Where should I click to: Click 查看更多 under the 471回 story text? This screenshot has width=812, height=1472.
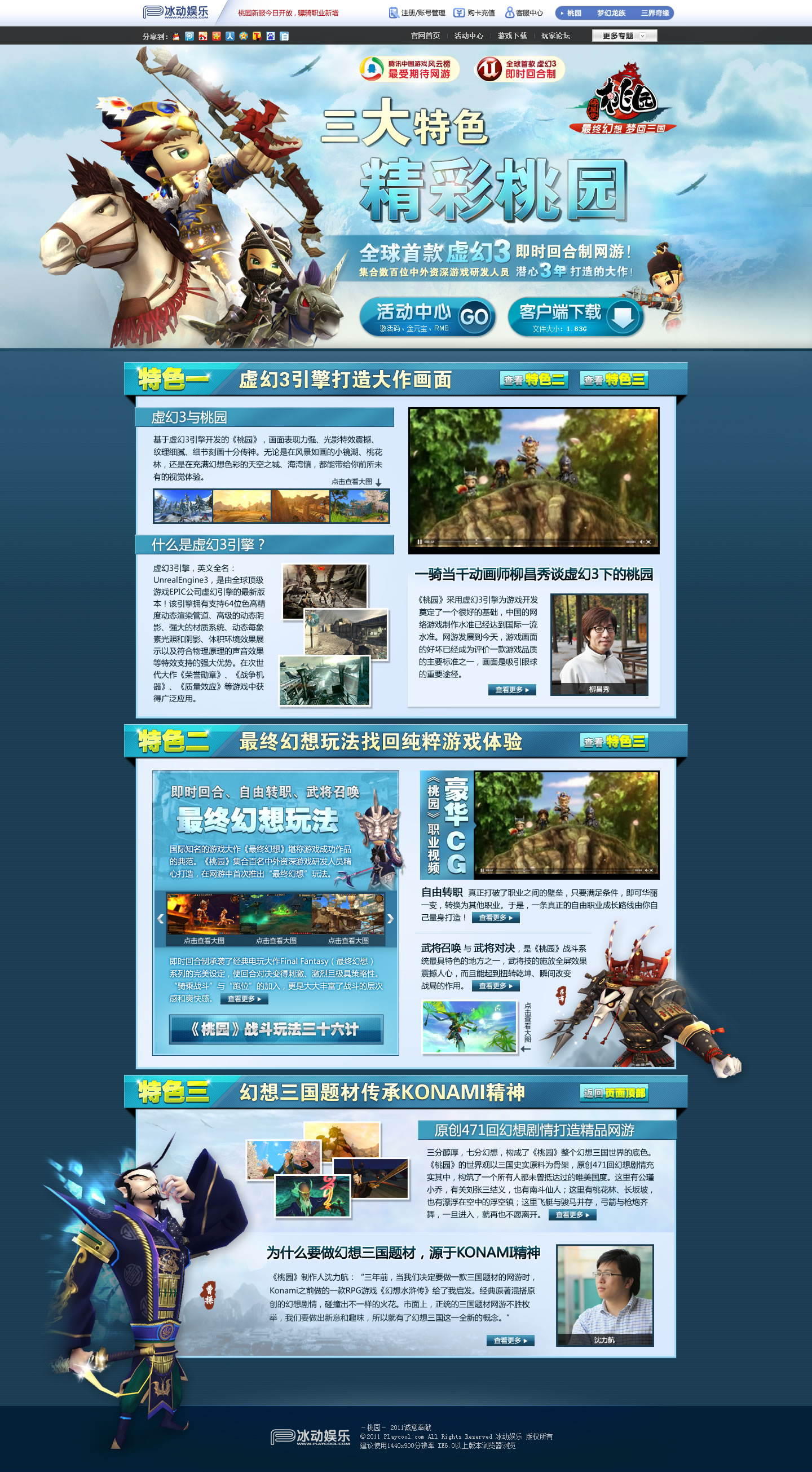click(572, 1215)
